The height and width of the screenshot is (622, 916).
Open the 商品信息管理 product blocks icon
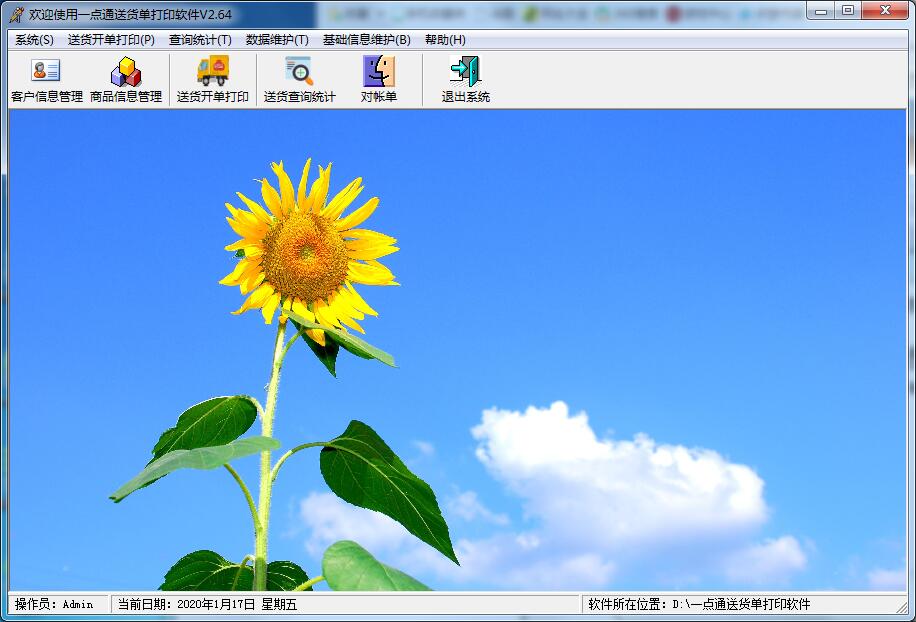coord(126,80)
